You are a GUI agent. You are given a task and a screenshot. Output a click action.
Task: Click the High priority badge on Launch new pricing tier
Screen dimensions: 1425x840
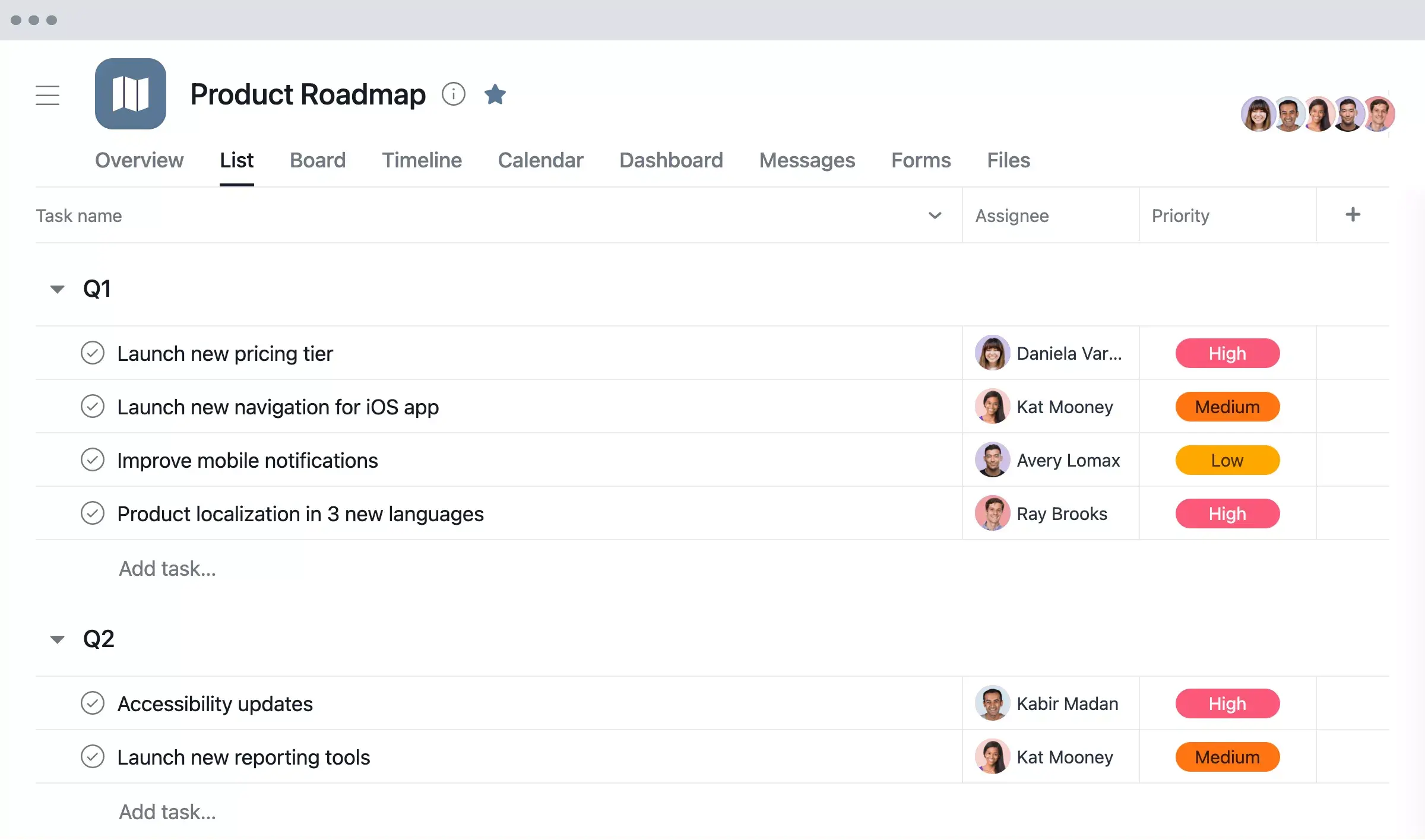point(1227,353)
